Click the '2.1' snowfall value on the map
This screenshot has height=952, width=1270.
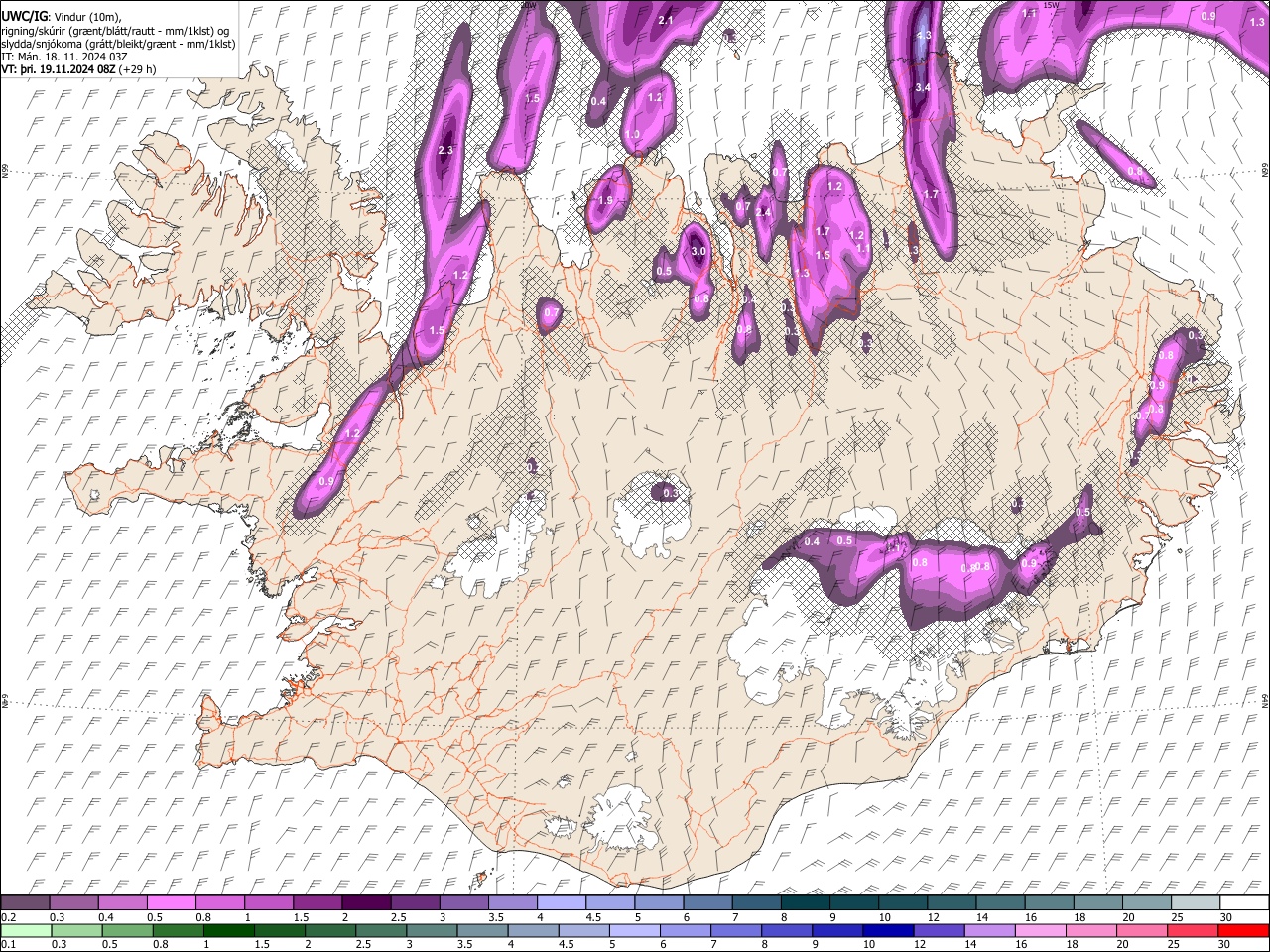click(x=666, y=21)
